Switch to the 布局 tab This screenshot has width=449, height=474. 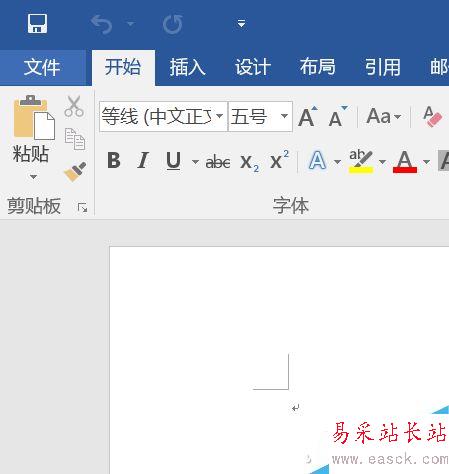(x=318, y=67)
